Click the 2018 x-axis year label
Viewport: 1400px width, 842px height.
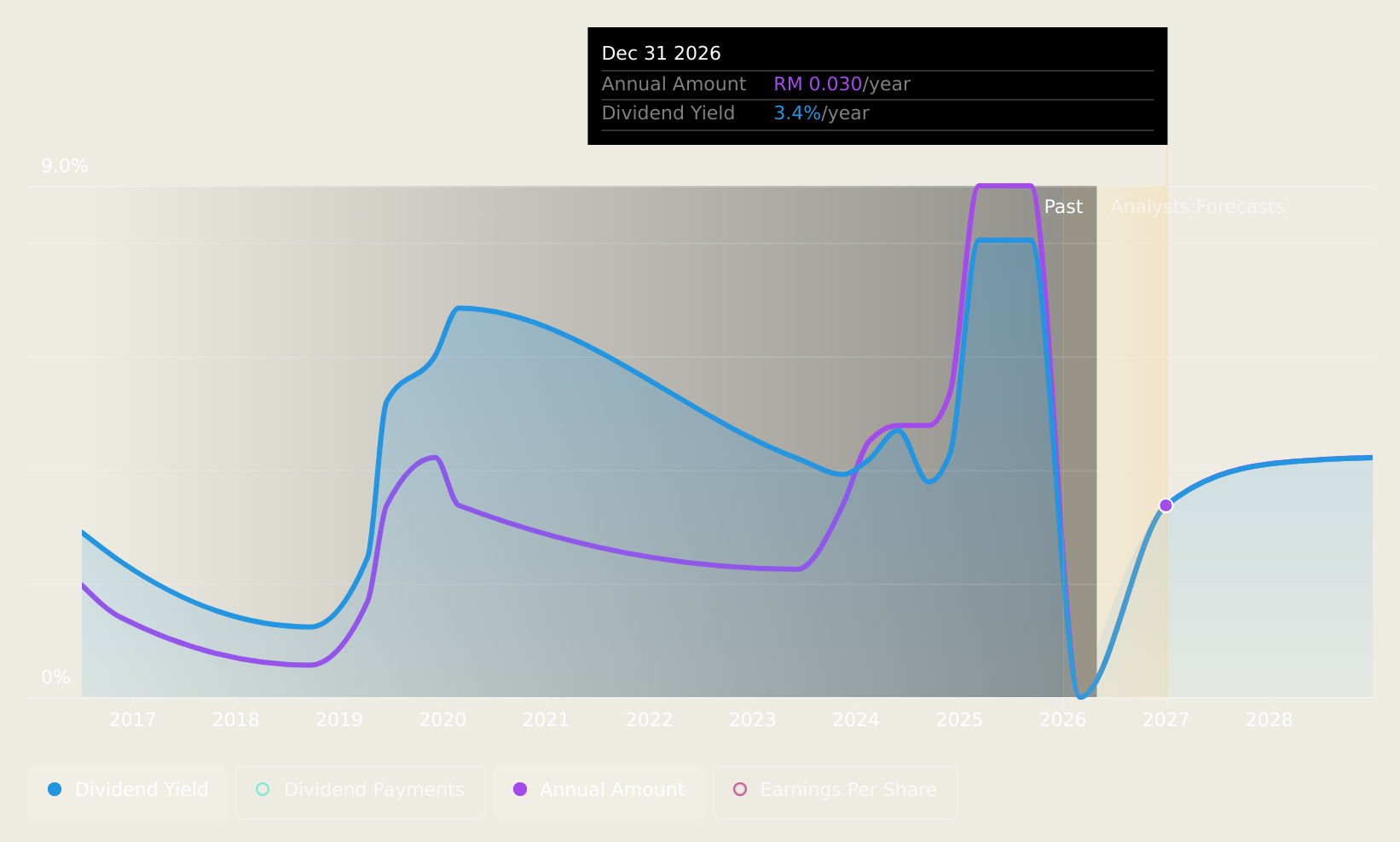(x=236, y=720)
